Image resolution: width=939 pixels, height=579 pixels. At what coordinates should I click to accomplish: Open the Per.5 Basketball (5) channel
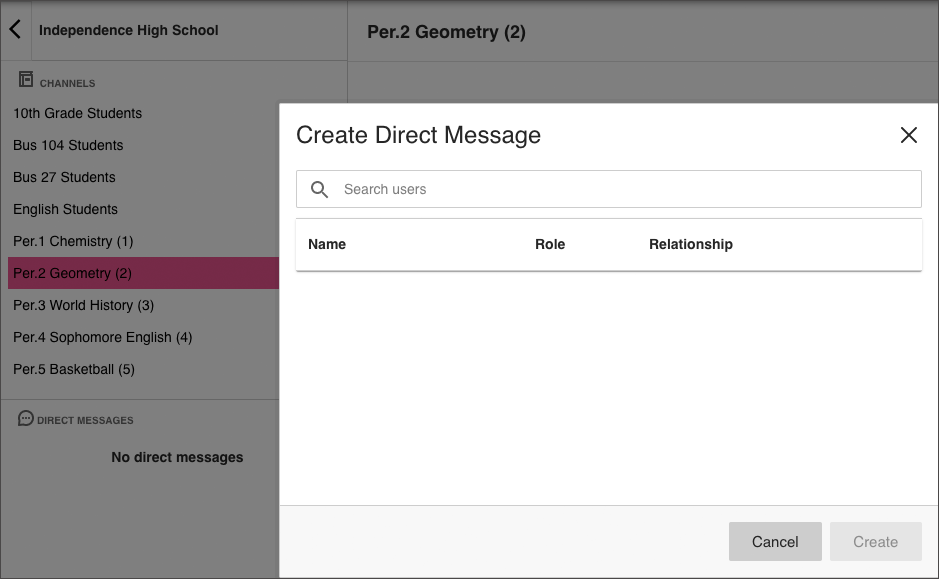[74, 369]
